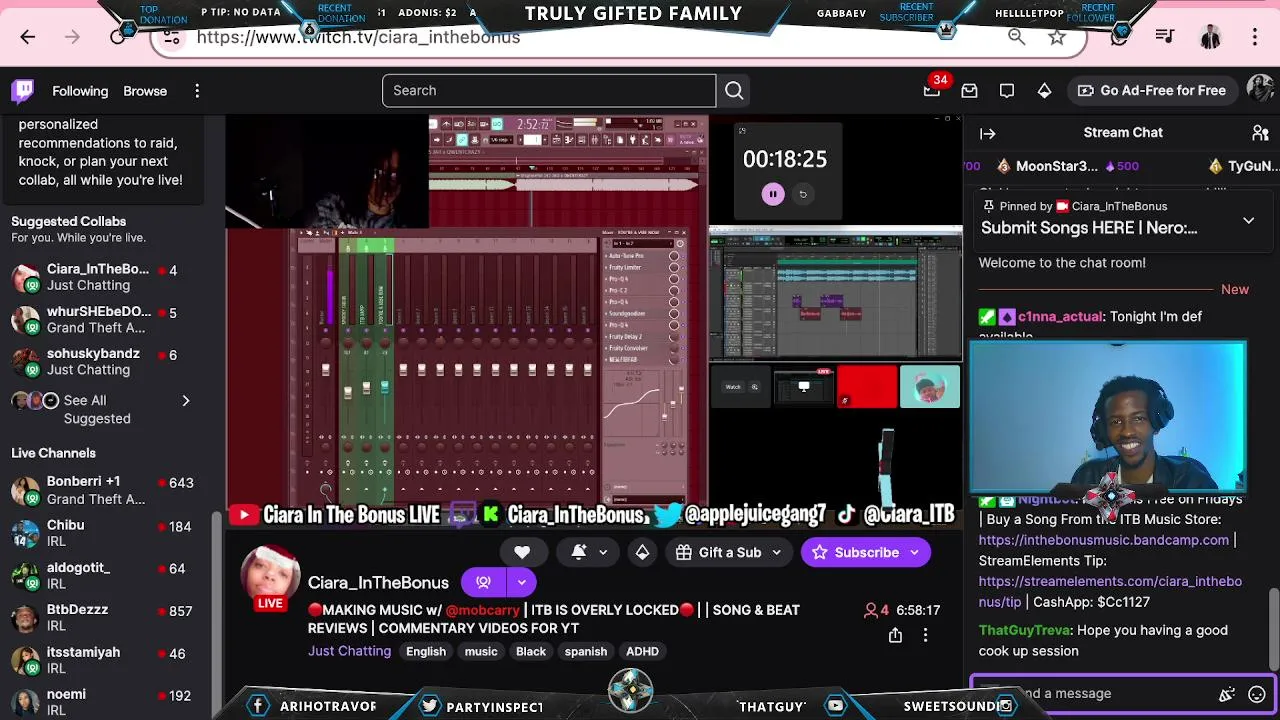Open noemi live channel

(x=100, y=702)
